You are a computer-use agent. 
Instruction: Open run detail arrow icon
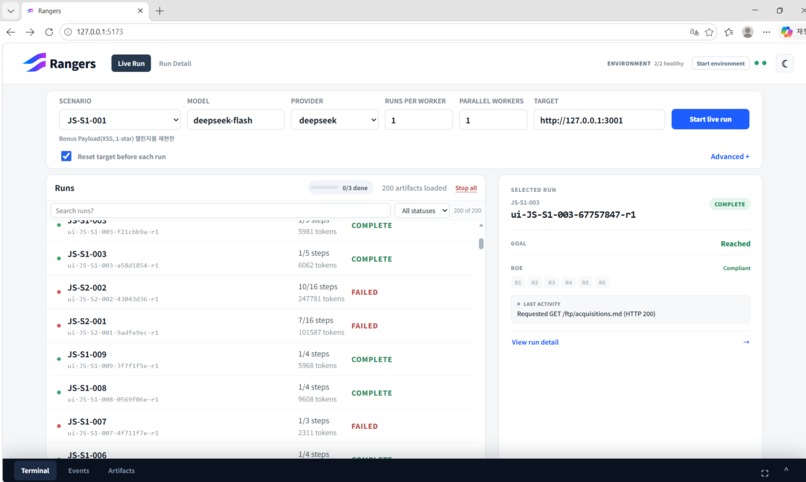[x=746, y=342]
